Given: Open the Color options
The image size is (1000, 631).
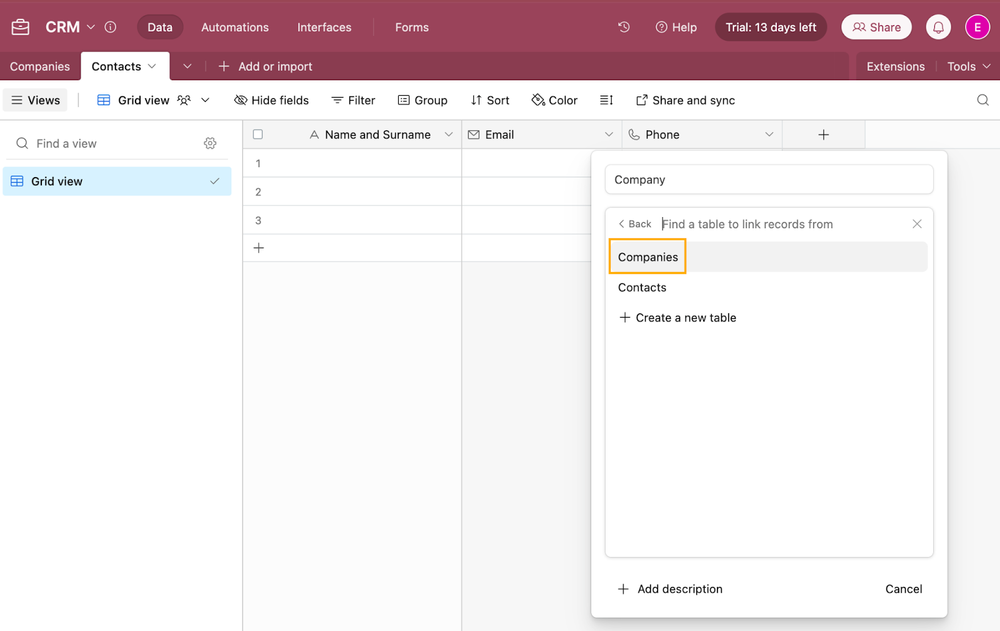Looking at the screenshot, I should (554, 100).
